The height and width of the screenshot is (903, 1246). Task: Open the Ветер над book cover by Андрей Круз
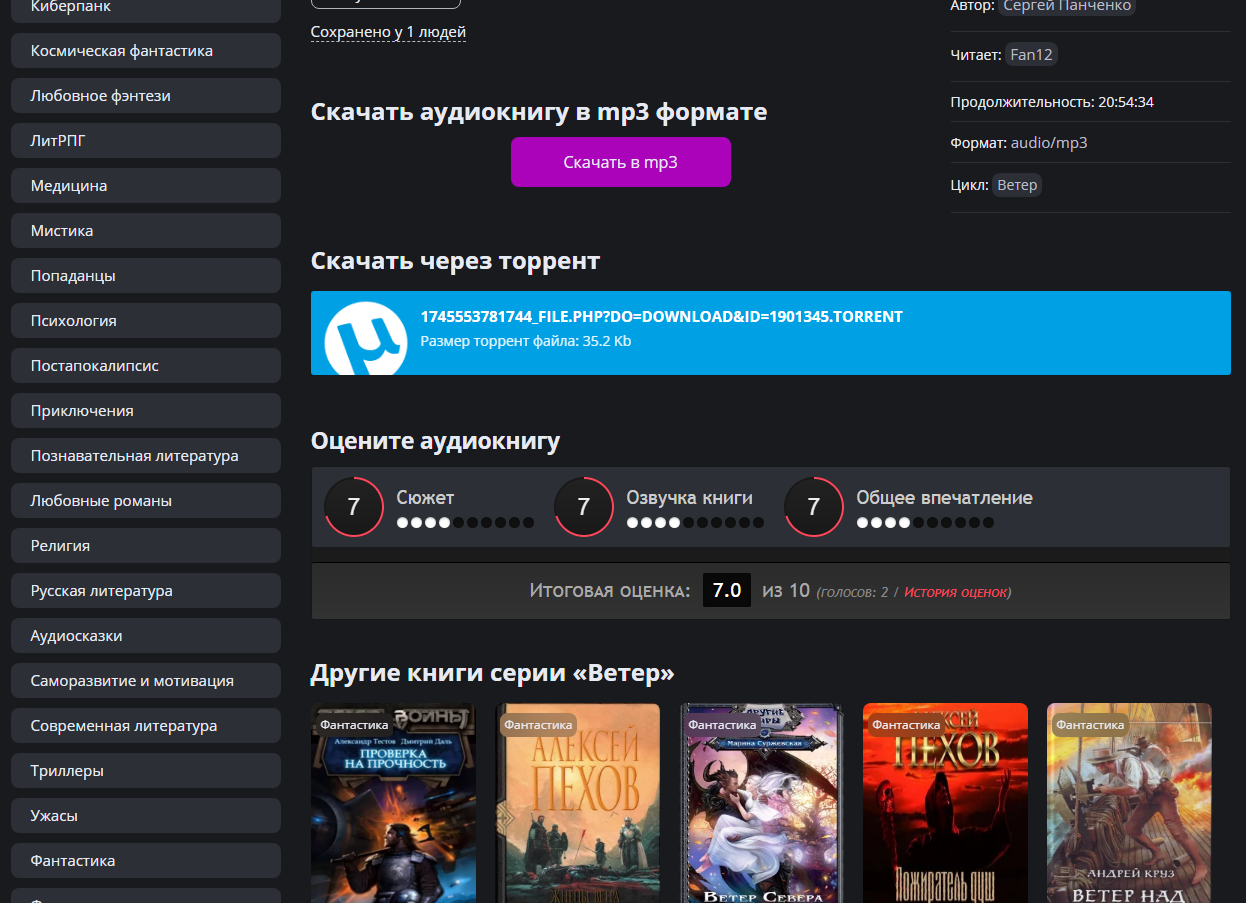tap(1129, 810)
